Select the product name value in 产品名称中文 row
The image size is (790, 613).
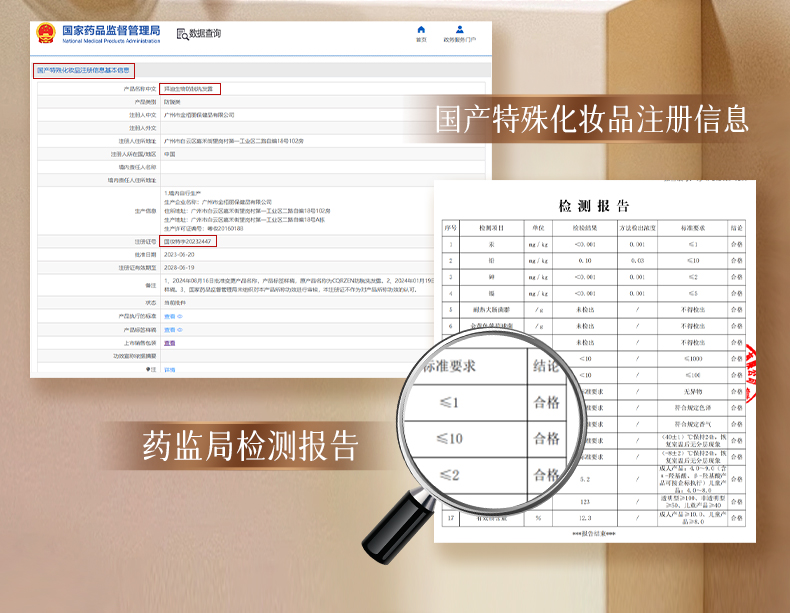[188, 89]
